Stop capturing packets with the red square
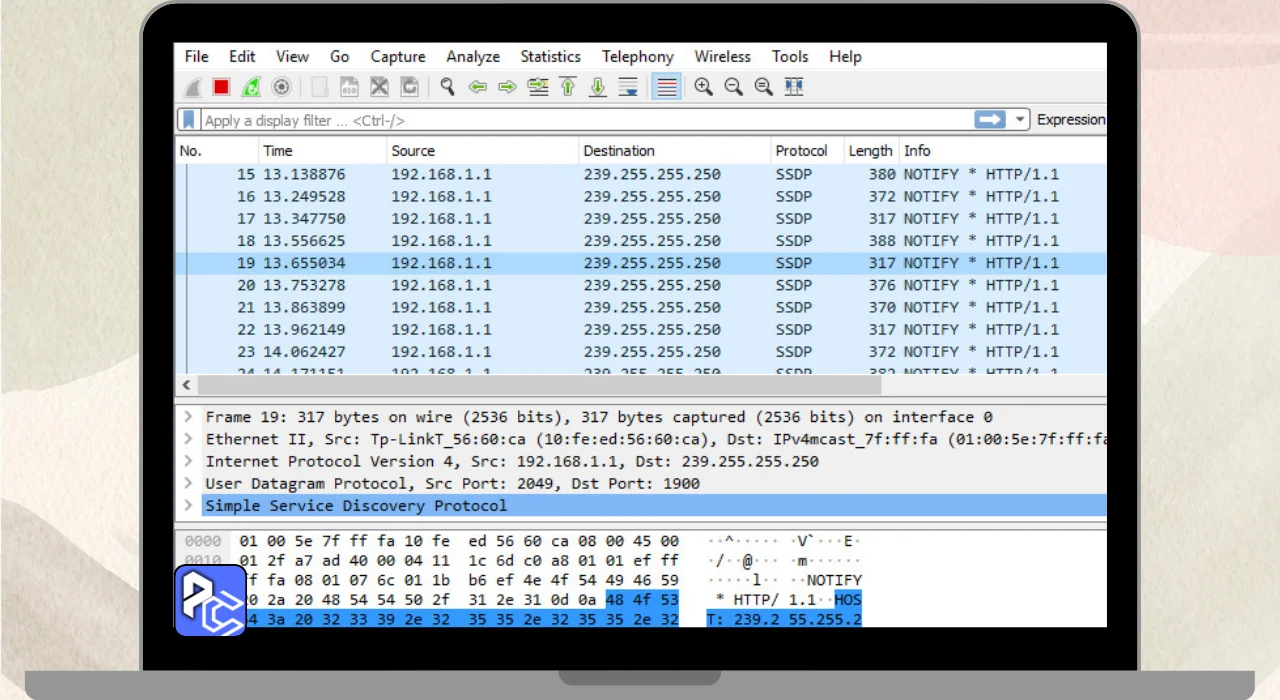 (x=221, y=87)
